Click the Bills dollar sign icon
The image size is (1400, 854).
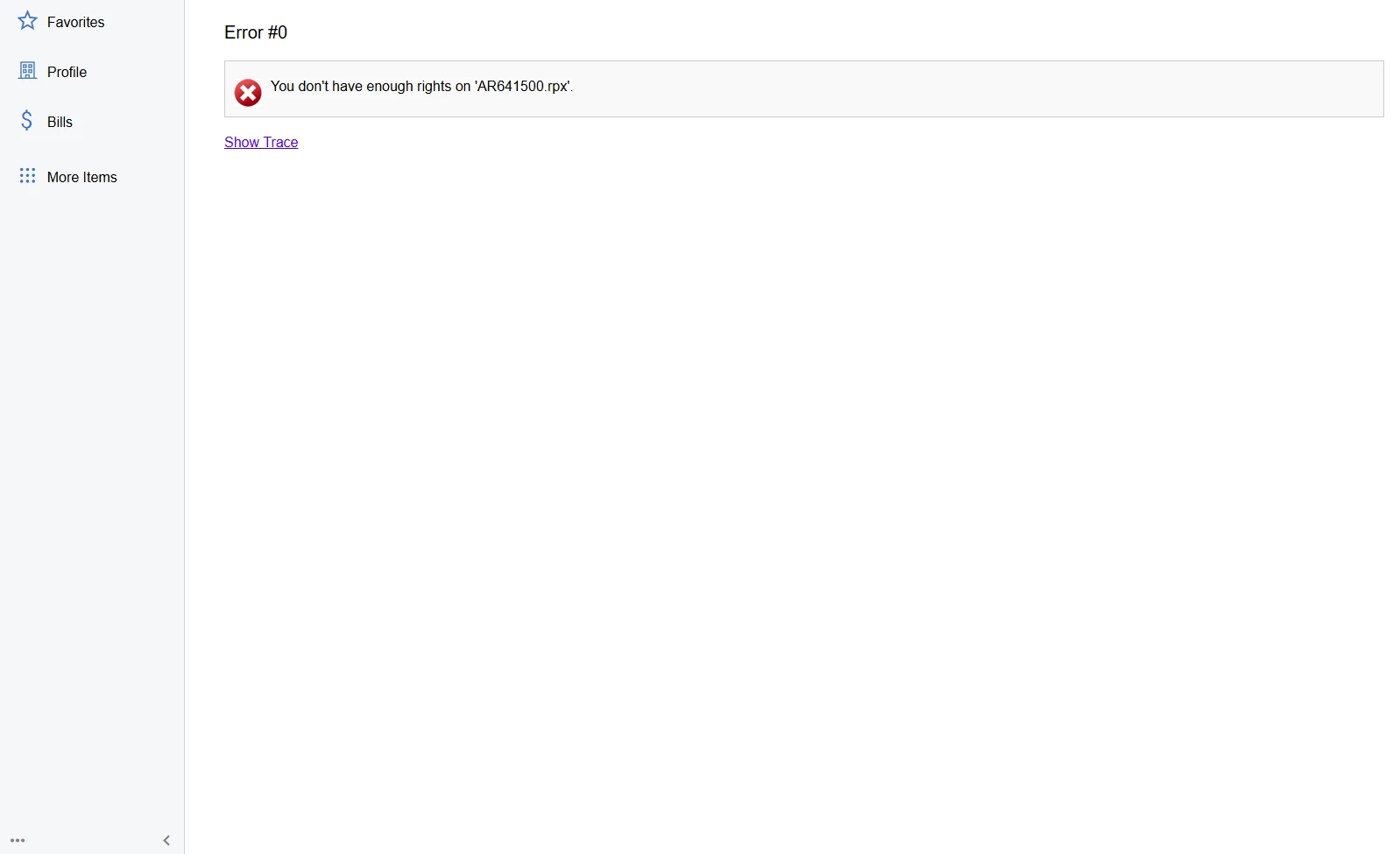[27, 121]
